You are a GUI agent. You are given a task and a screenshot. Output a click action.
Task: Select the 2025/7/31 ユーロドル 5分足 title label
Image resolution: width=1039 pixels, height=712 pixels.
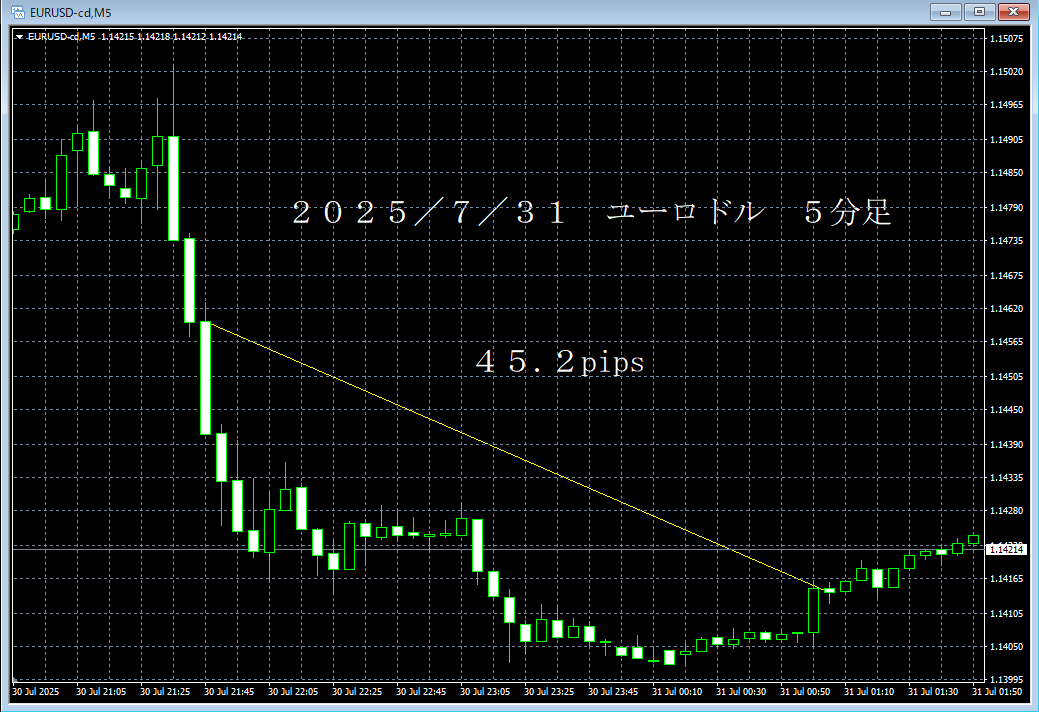tap(592, 213)
